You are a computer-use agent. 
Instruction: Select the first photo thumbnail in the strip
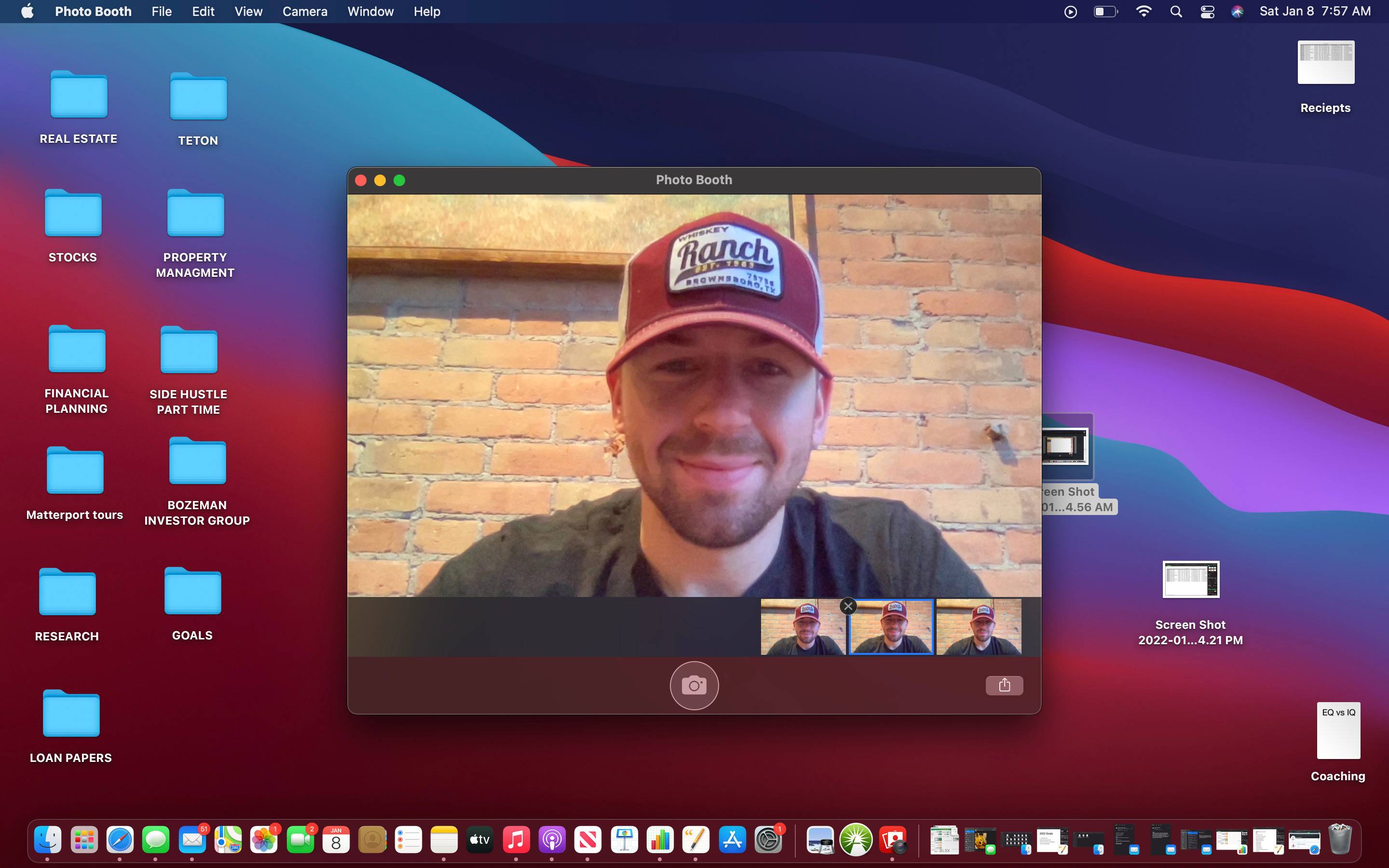click(803, 627)
